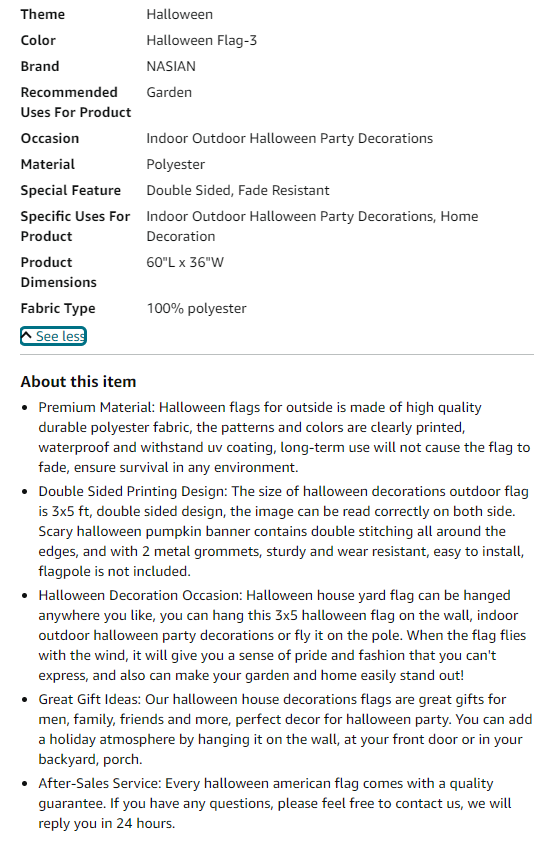Click Double Sided, Fade Resistant text

(x=238, y=190)
